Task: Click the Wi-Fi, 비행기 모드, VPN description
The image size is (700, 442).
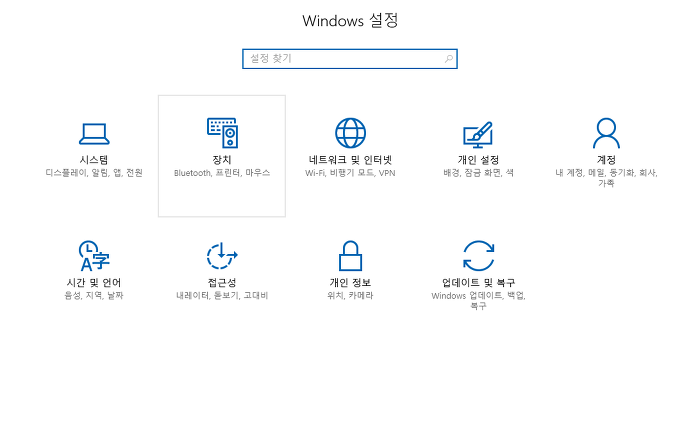Action: click(x=350, y=172)
